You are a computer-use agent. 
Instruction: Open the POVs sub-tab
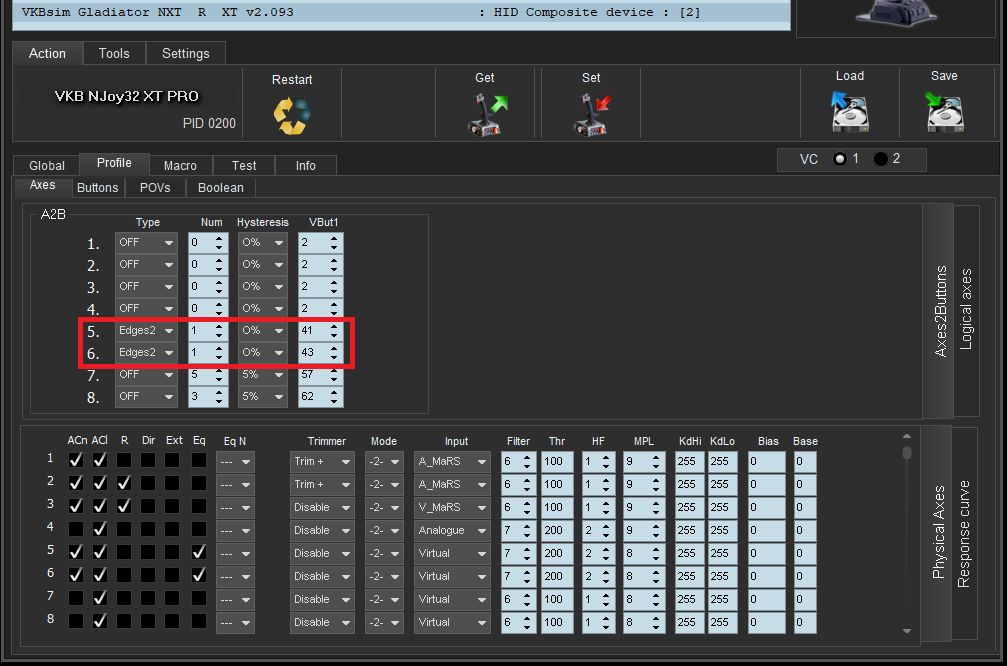click(155, 188)
